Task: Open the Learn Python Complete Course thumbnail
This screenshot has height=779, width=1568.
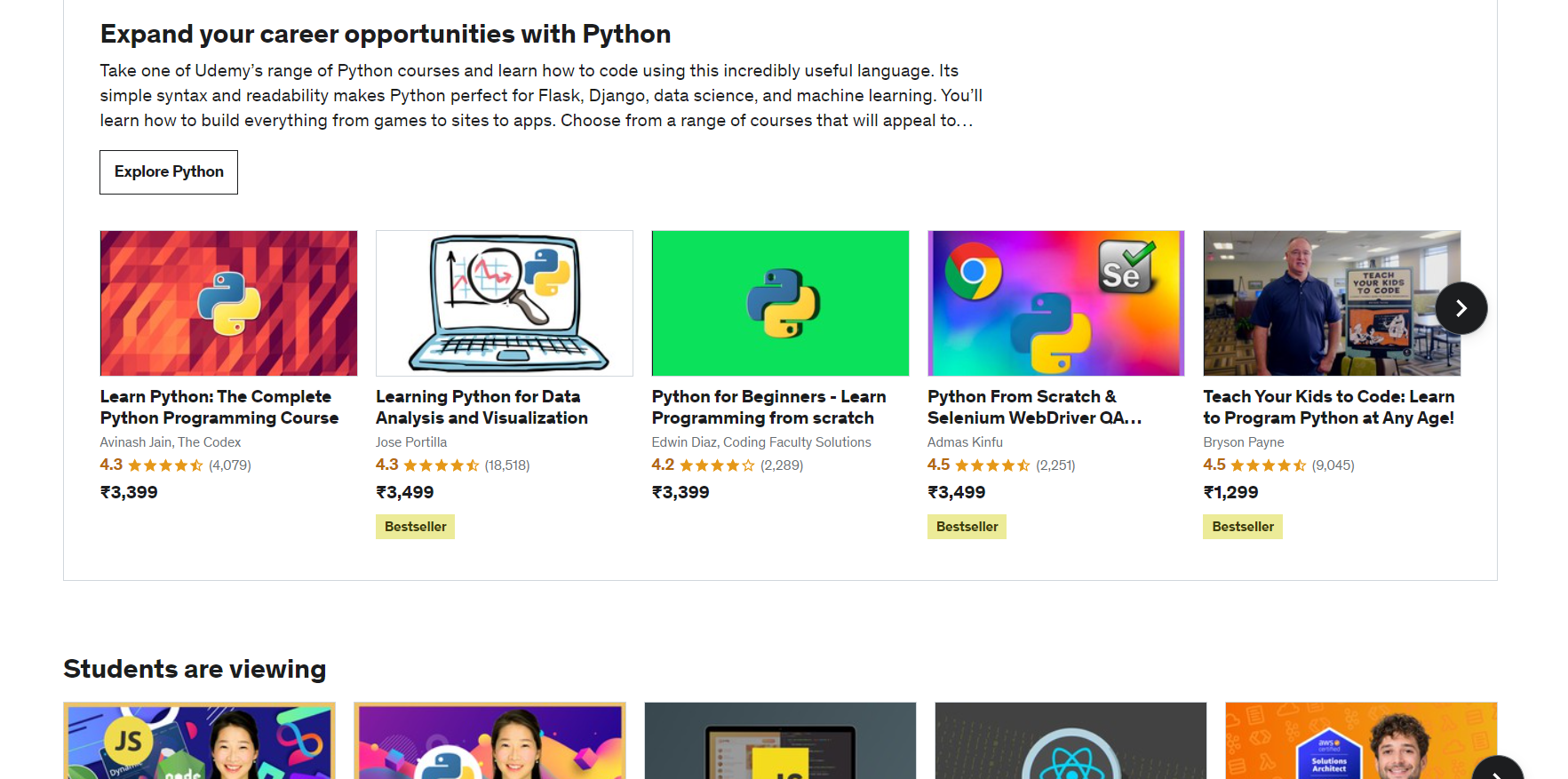Action: pyautogui.click(x=228, y=303)
